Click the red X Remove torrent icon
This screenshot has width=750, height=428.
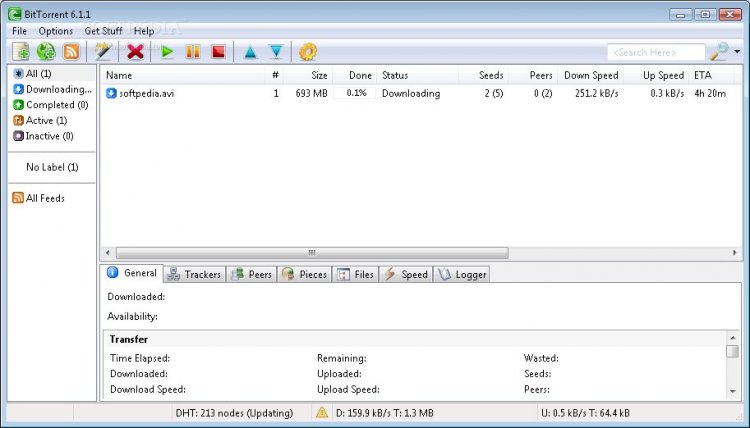coord(135,52)
